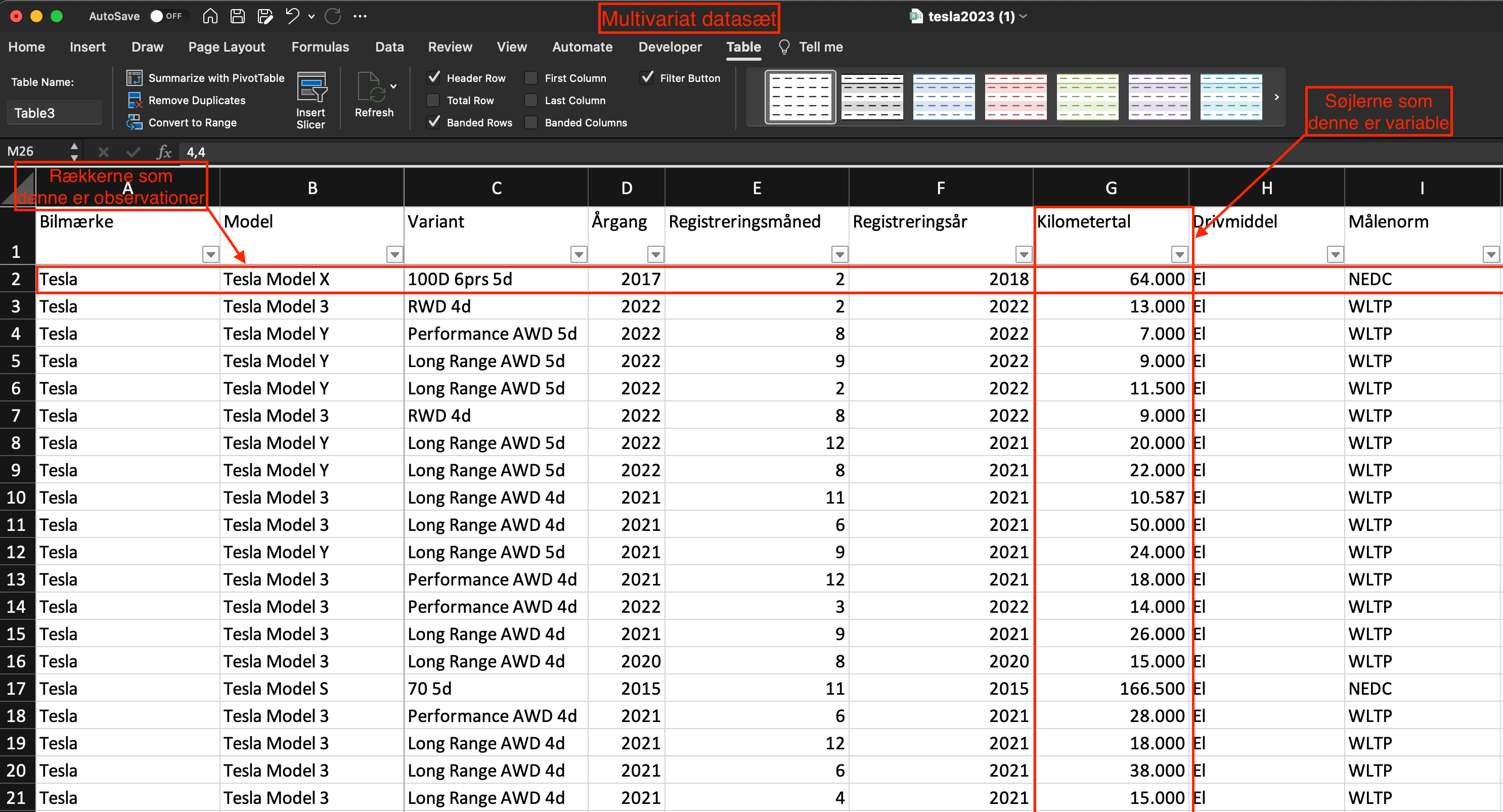Click the Save icon in title bar
This screenshot has height=812, width=1503.
[238, 16]
